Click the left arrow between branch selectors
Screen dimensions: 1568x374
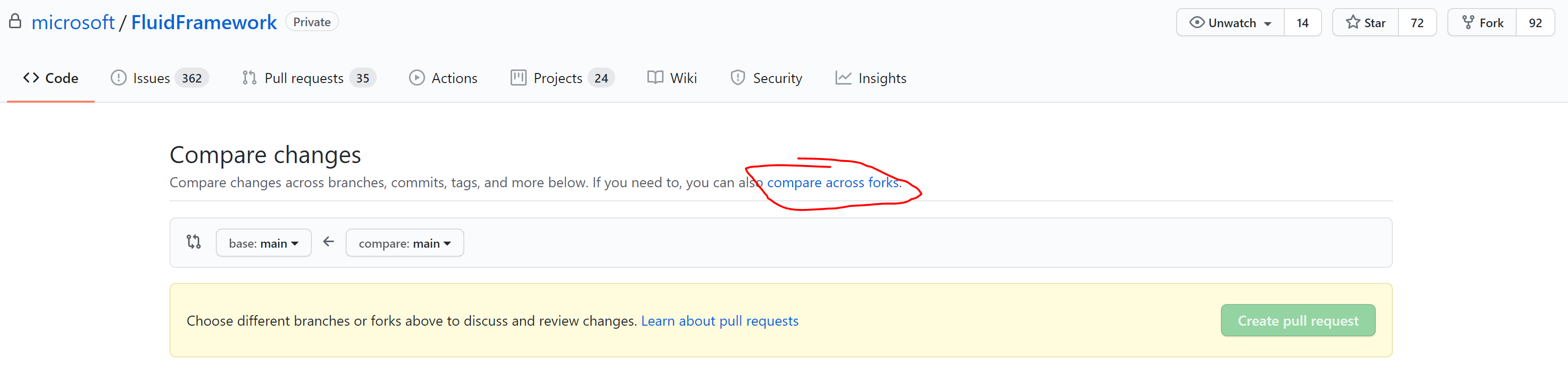pos(328,242)
